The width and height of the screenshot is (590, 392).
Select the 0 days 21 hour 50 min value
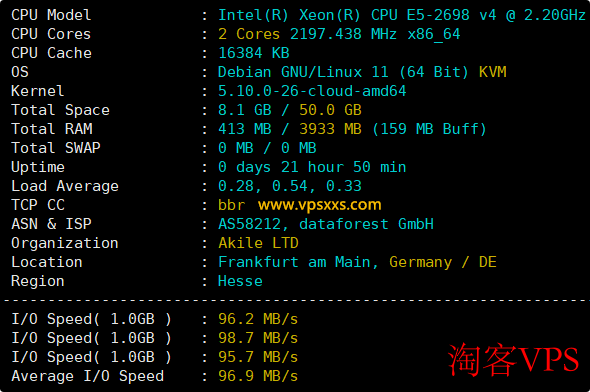click(x=312, y=167)
